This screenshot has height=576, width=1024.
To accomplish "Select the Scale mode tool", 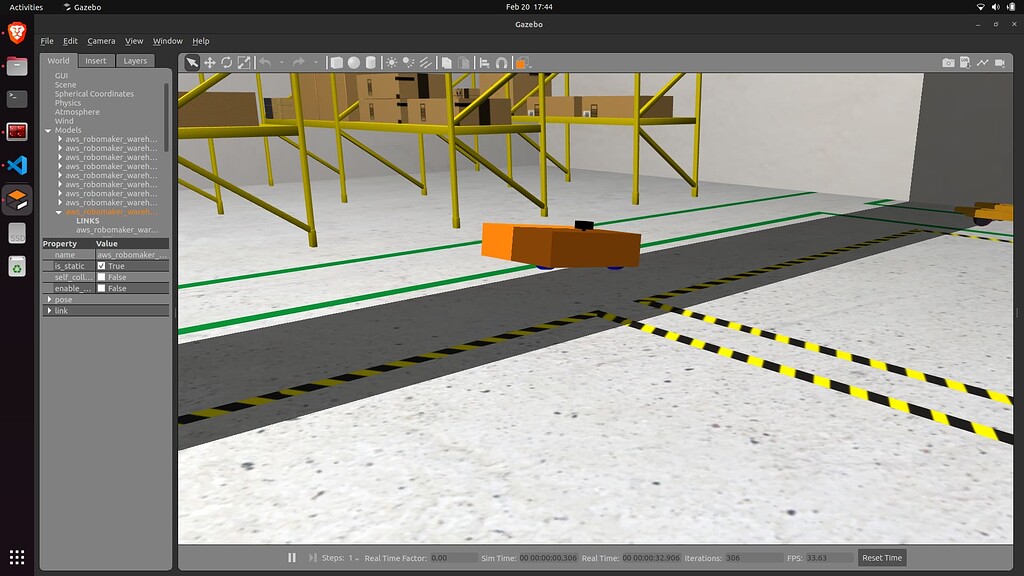I will pyautogui.click(x=243, y=62).
